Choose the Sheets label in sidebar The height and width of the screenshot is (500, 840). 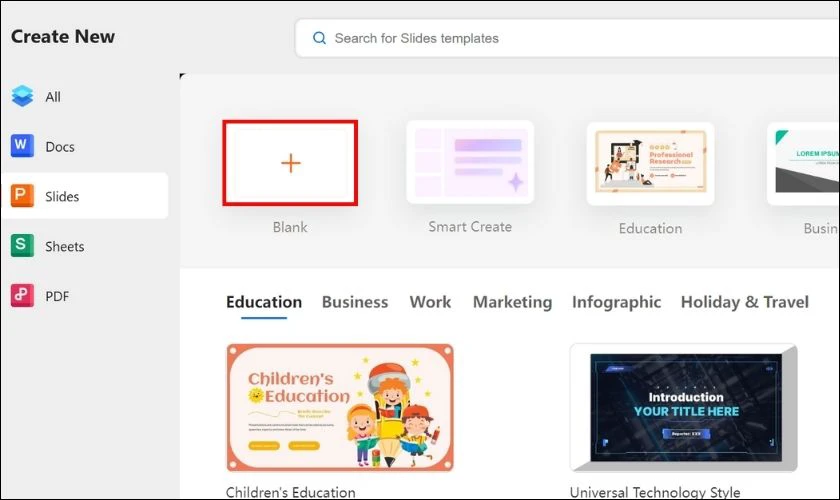[64, 247]
